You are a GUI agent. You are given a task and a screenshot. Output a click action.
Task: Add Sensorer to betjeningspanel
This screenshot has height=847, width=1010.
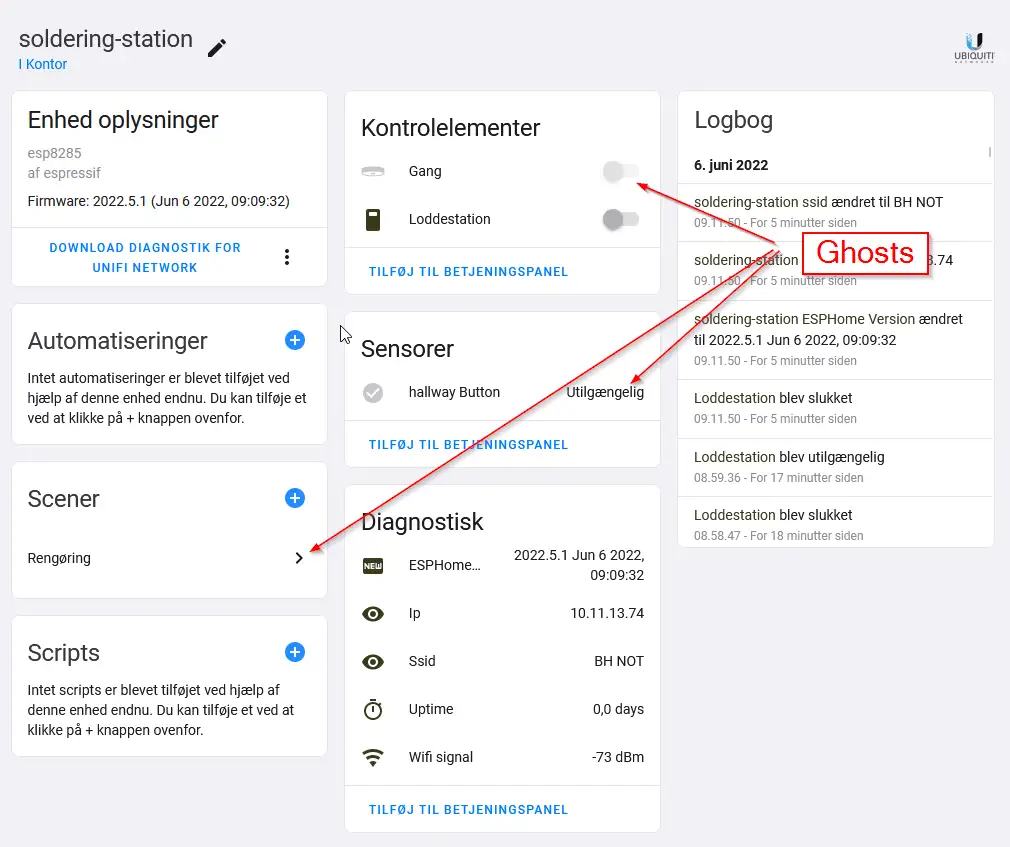click(x=468, y=444)
